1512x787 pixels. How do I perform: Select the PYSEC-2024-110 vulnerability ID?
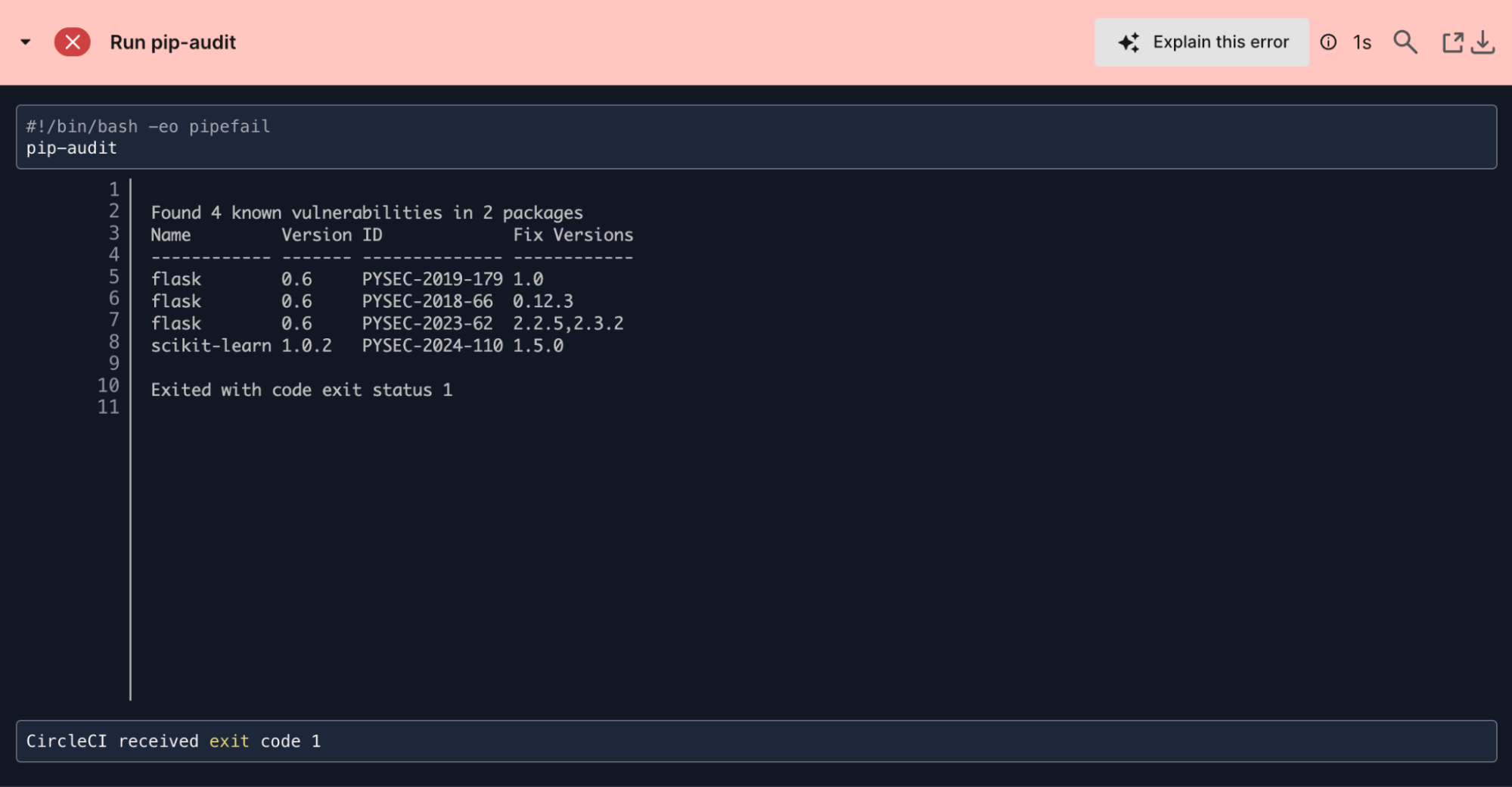(x=432, y=346)
